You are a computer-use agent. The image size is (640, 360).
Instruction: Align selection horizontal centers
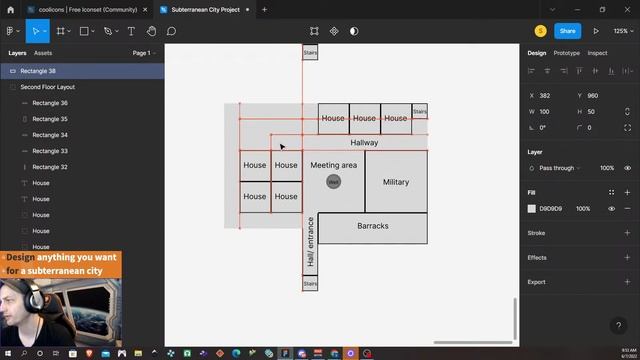point(547,71)
